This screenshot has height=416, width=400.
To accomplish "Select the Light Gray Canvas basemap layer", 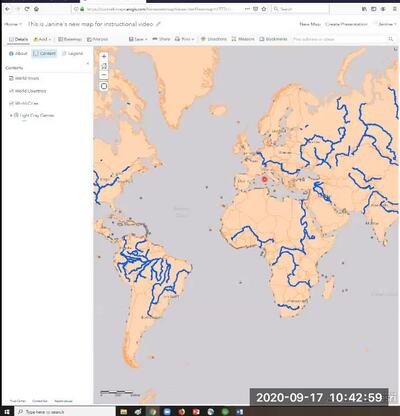I will pos(37,115).
